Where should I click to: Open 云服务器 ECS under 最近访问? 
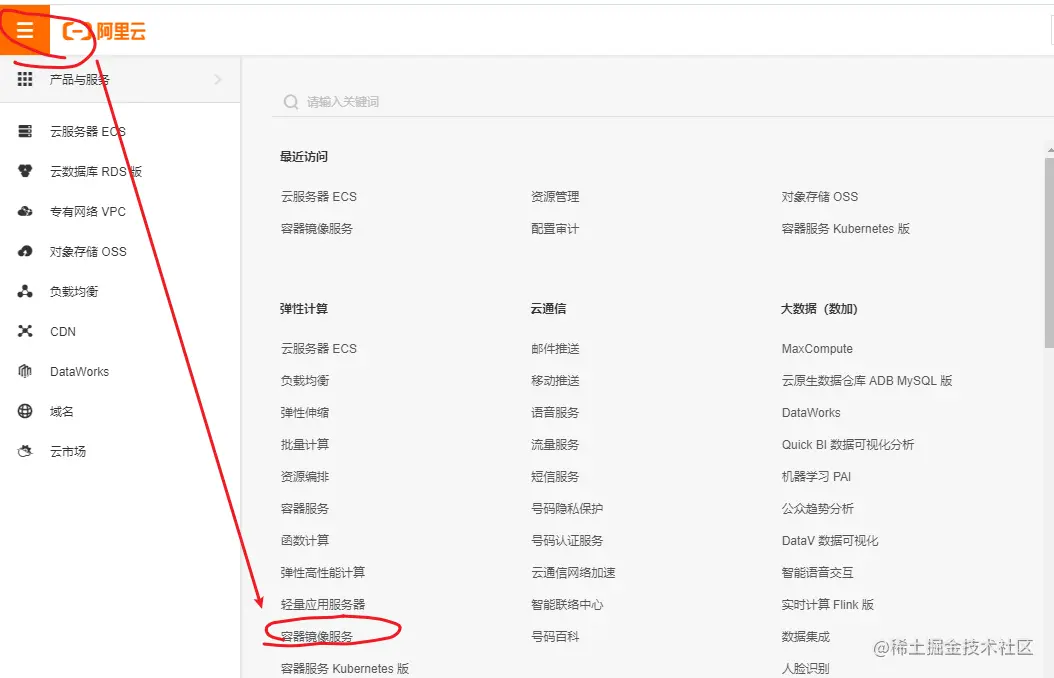(x=319, y=196)
